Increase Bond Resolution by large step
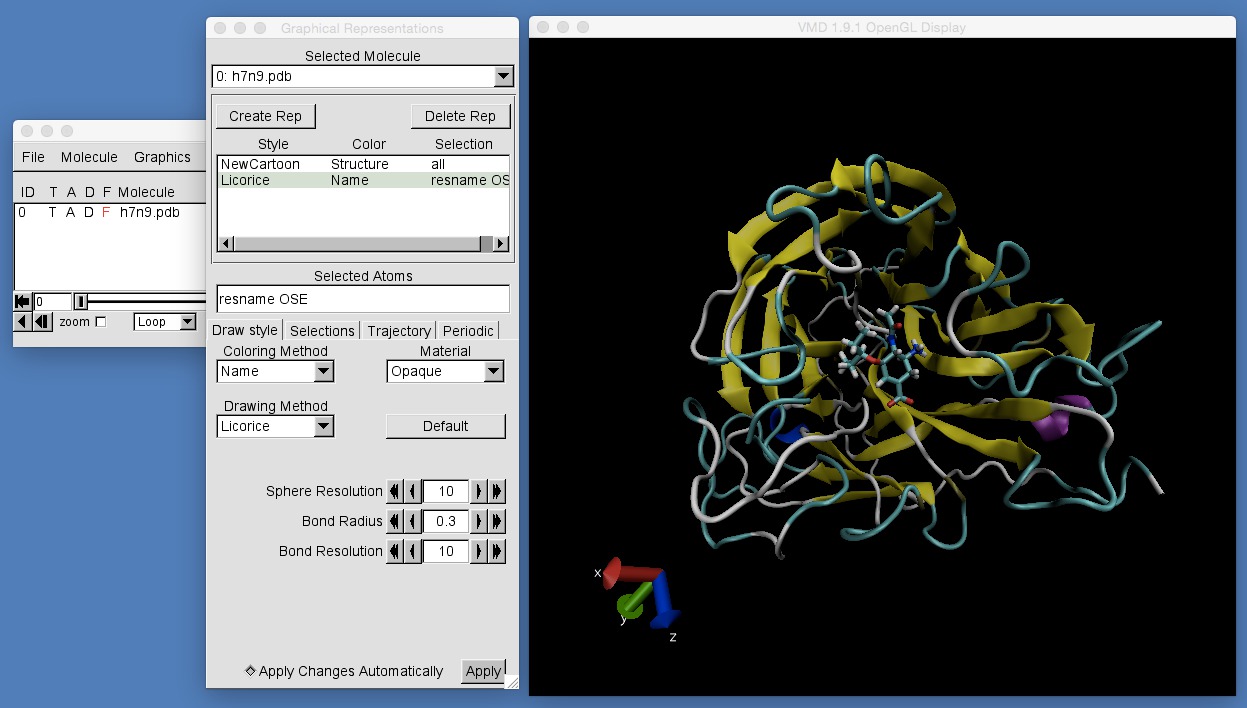Screen dimensions: 1247x708 click(x=497, y=551)
